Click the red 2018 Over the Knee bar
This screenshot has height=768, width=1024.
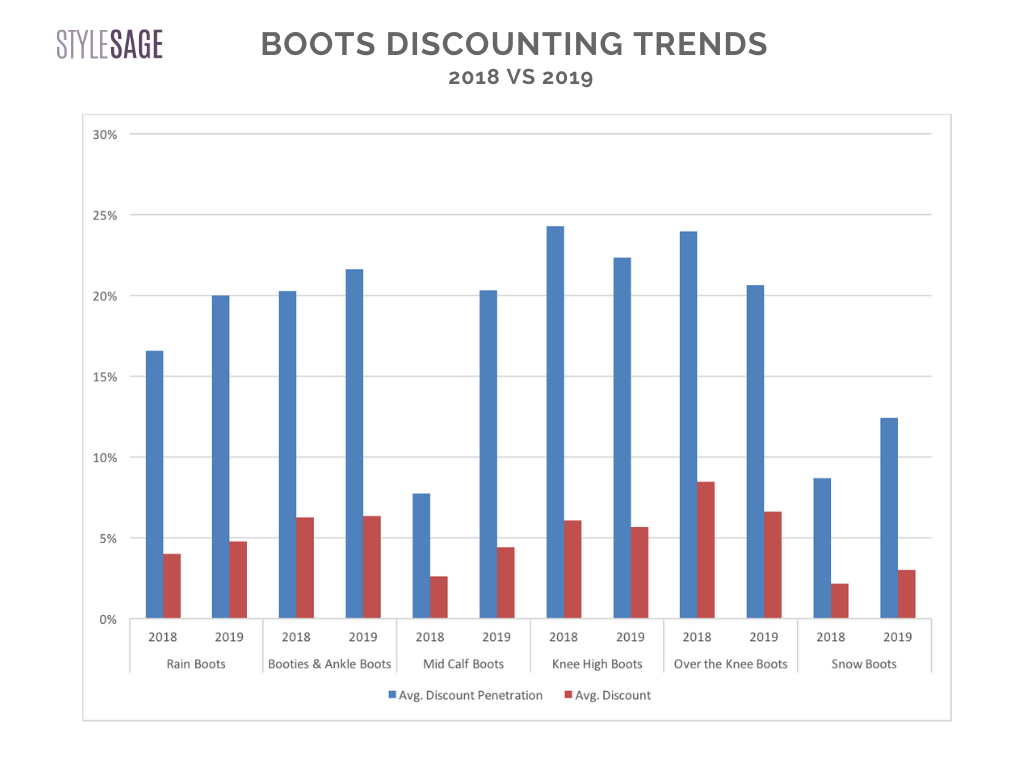pyautogui.click(x=706, y=550)
